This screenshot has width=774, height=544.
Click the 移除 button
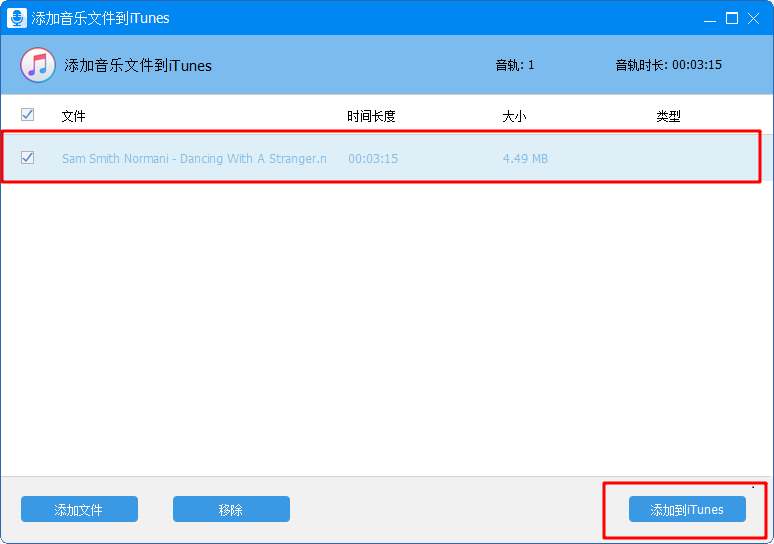(231, 509)
